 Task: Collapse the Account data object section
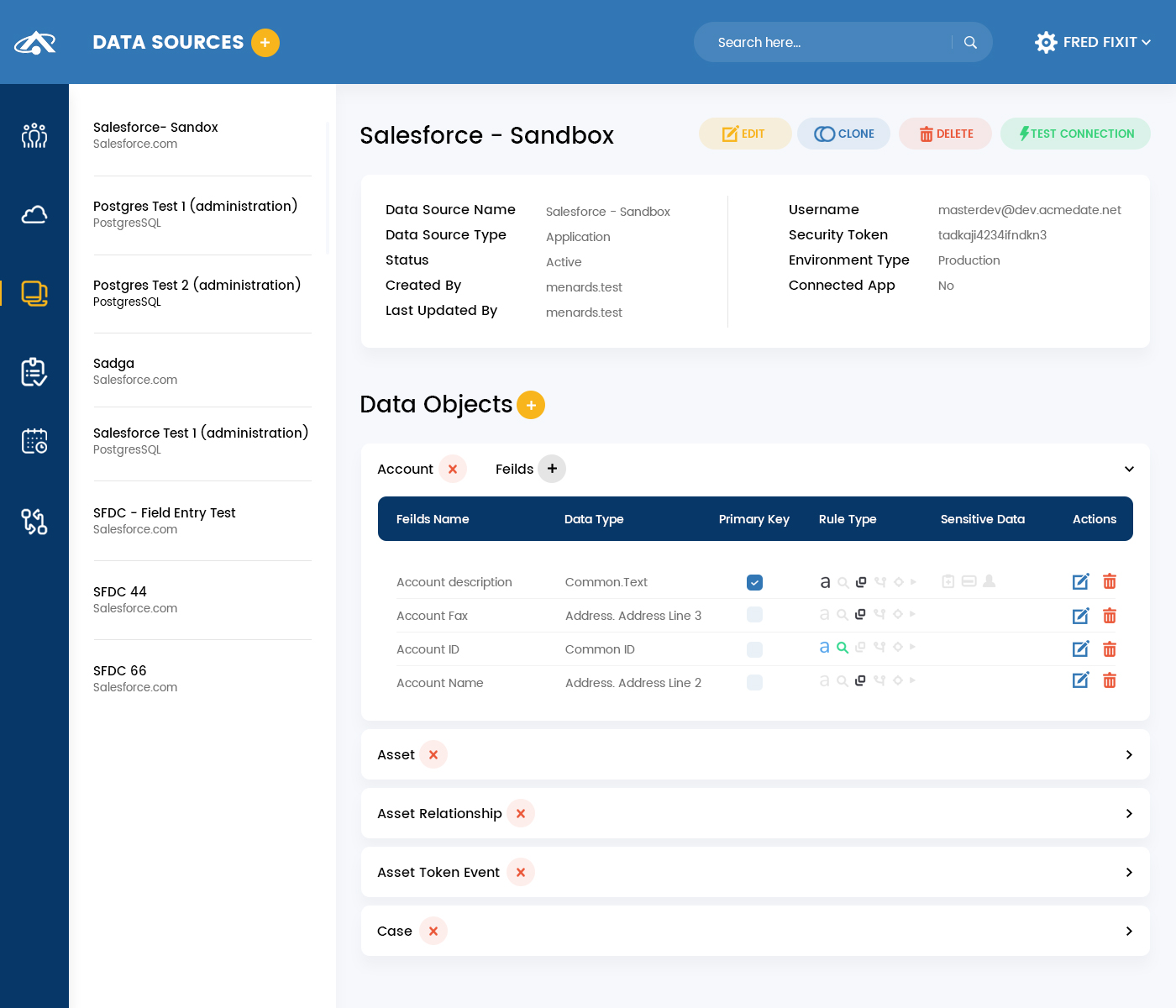click(x=1129, y=469)
